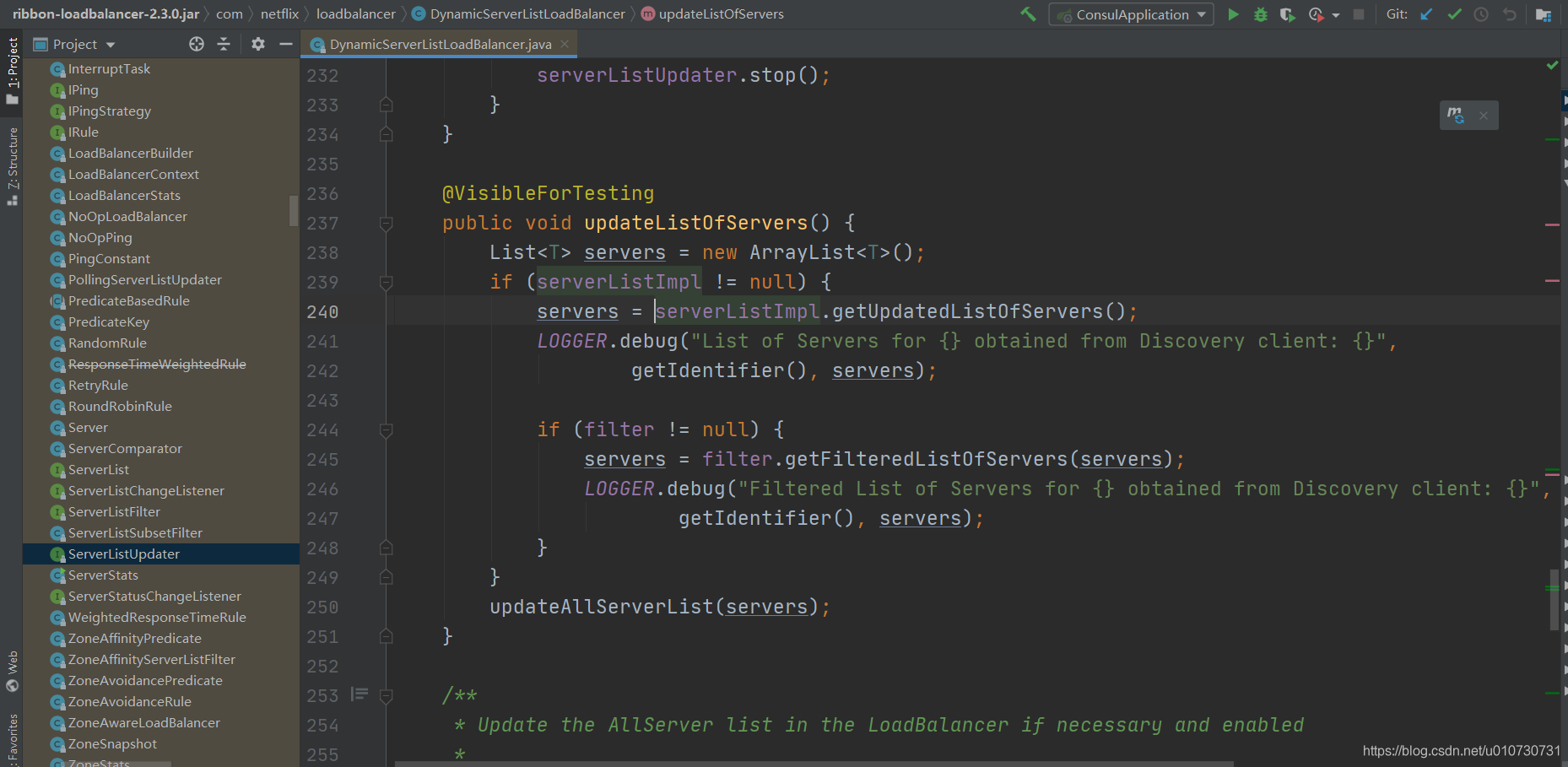Click the @VisibleForTesting annotation
Screen dimensions: 1568x767
(x=548, y=193)
